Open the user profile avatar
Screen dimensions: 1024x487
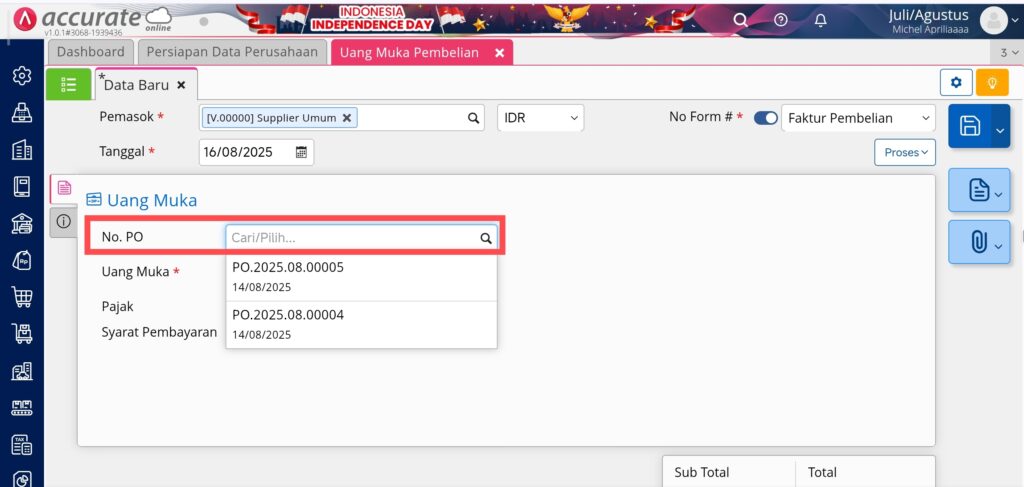pyautogui.click(x=994, y=21)
